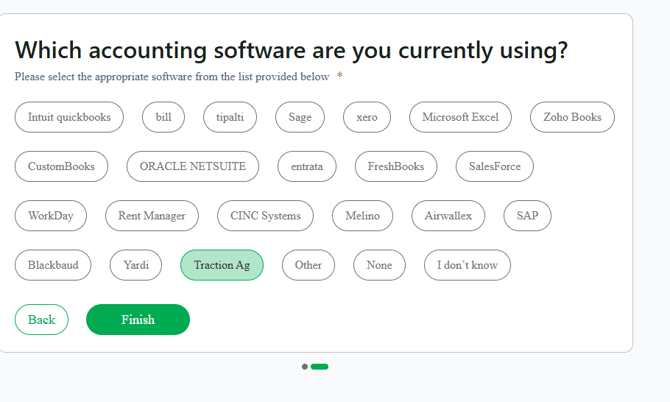Select the CustomBooks chip

pos(61,166)
